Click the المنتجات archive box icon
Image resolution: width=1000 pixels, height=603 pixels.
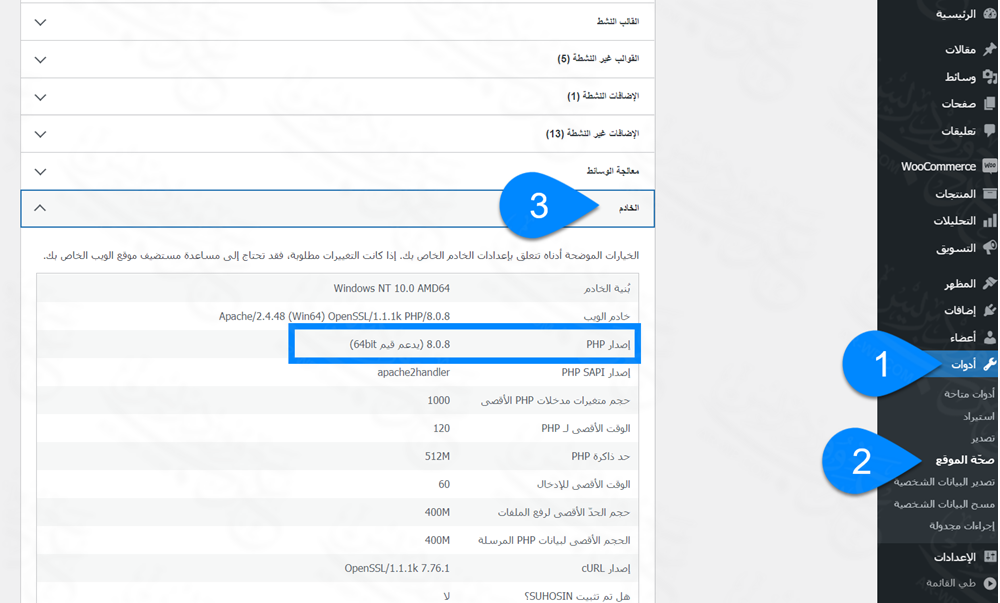click(989, 193)
